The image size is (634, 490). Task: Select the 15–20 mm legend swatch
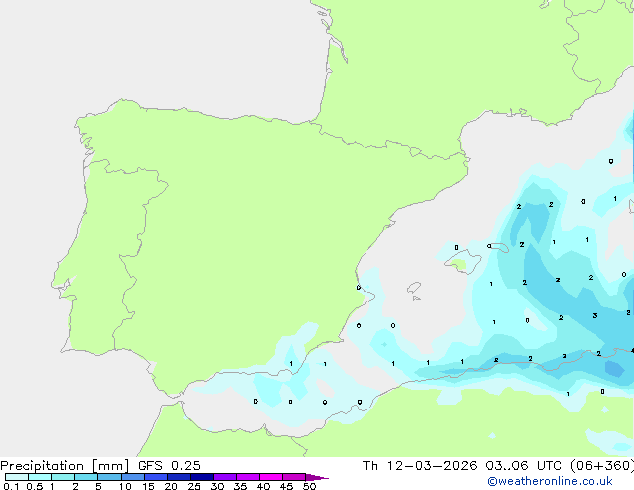pyautogui.click(x=156, y=477)
